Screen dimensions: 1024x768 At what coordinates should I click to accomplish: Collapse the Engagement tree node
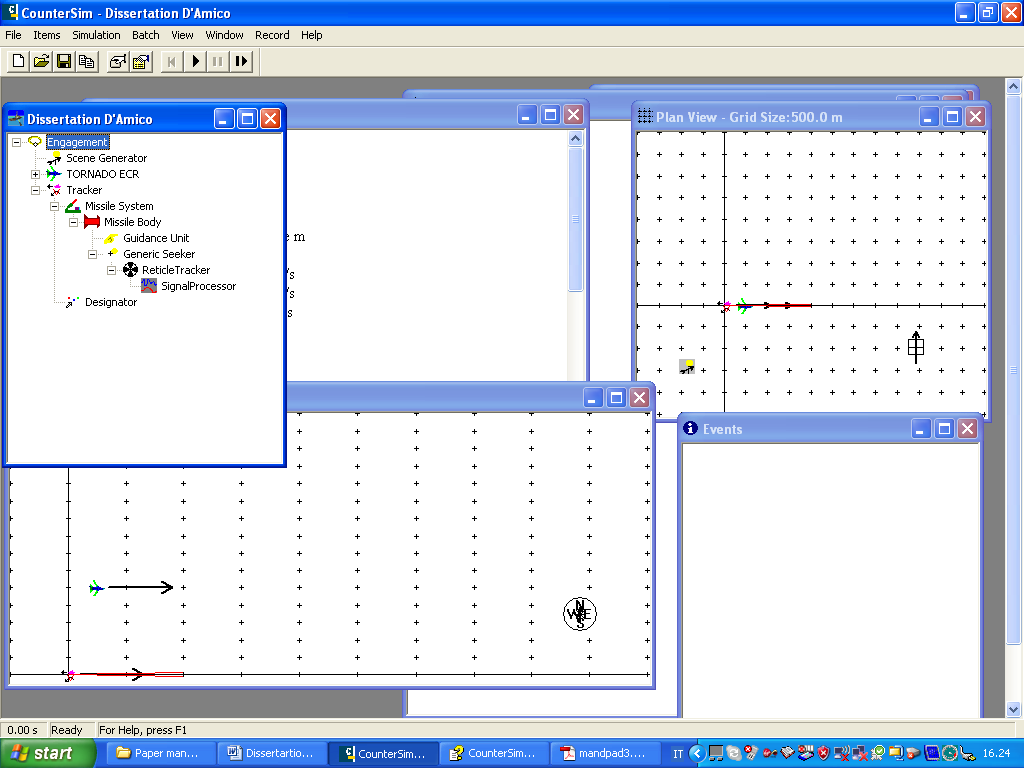click(x=16, y=142)
